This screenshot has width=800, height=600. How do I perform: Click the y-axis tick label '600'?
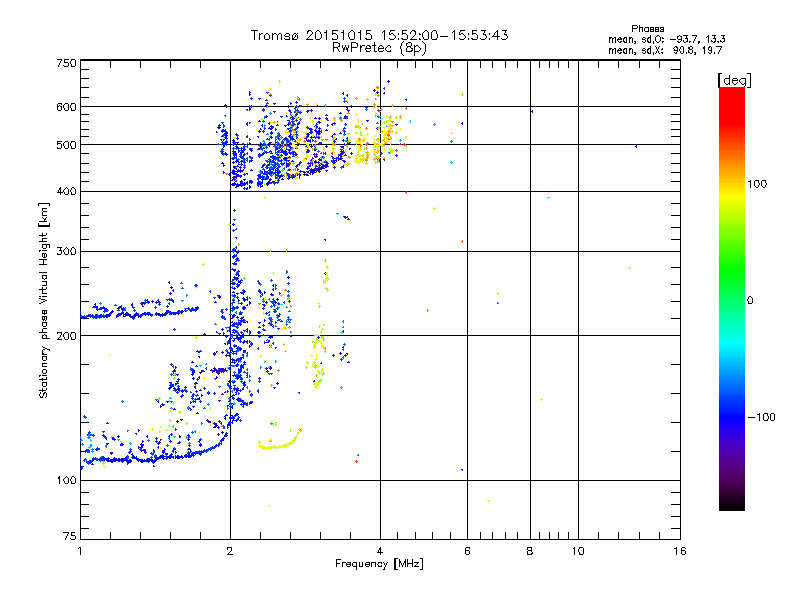click(x=66, y=107)
